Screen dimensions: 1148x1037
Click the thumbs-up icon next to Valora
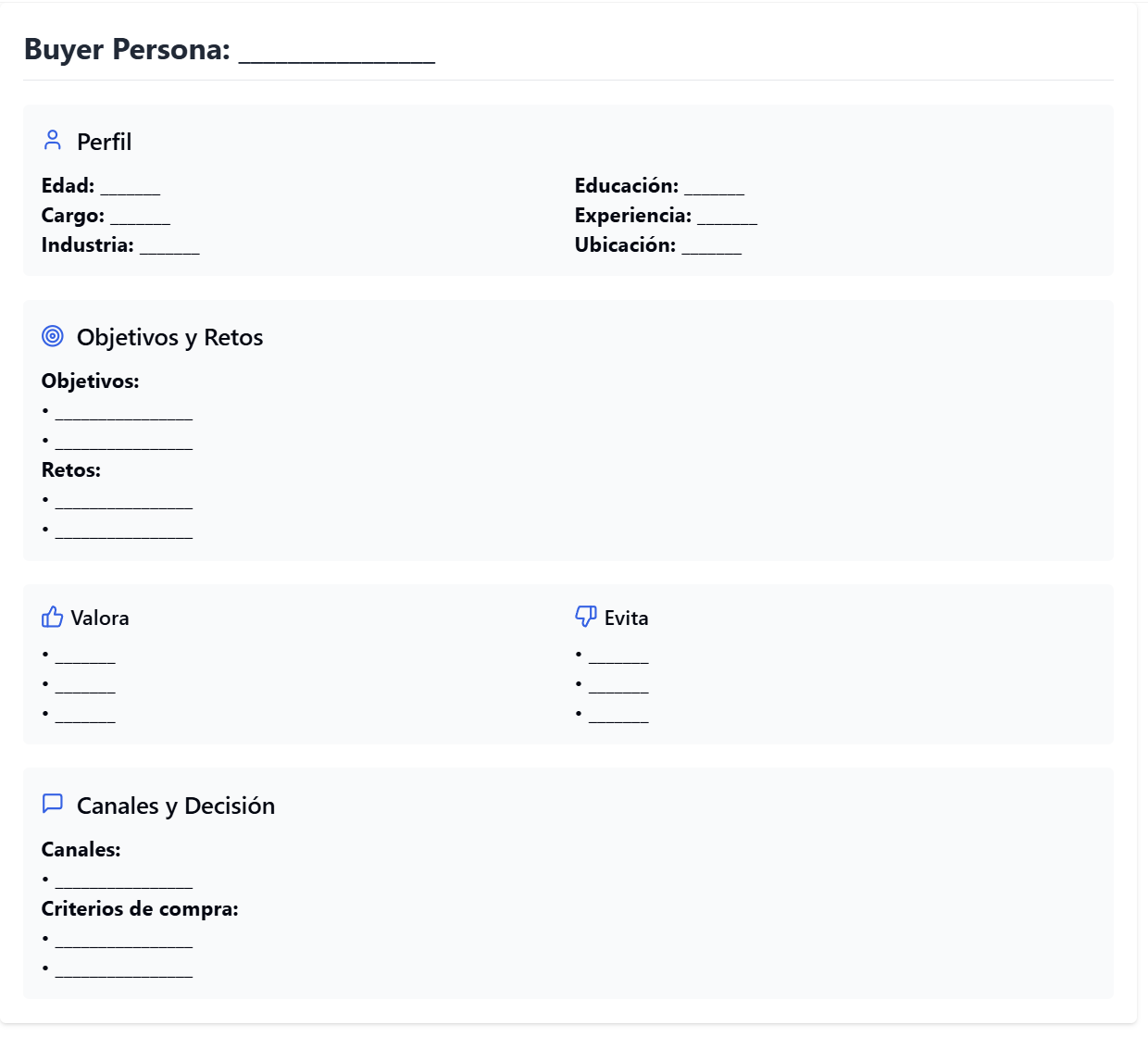point(53,617)
